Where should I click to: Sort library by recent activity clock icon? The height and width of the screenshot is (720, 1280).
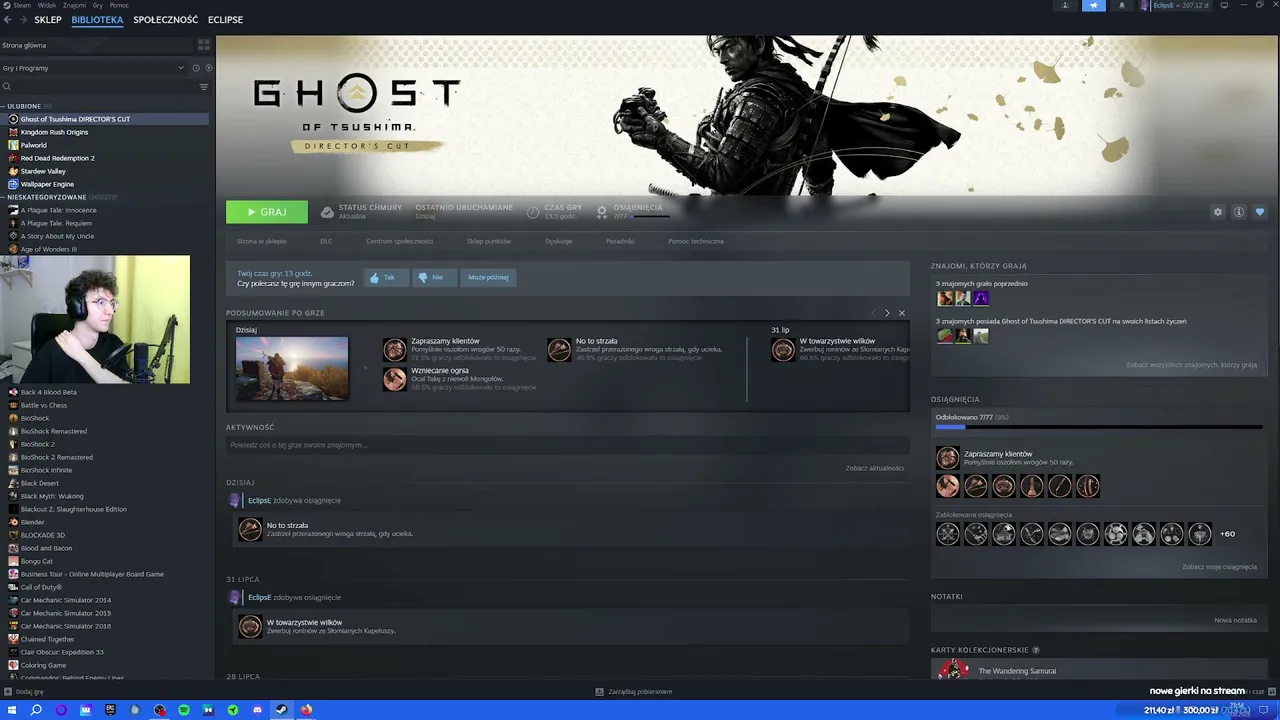(196, 68)
